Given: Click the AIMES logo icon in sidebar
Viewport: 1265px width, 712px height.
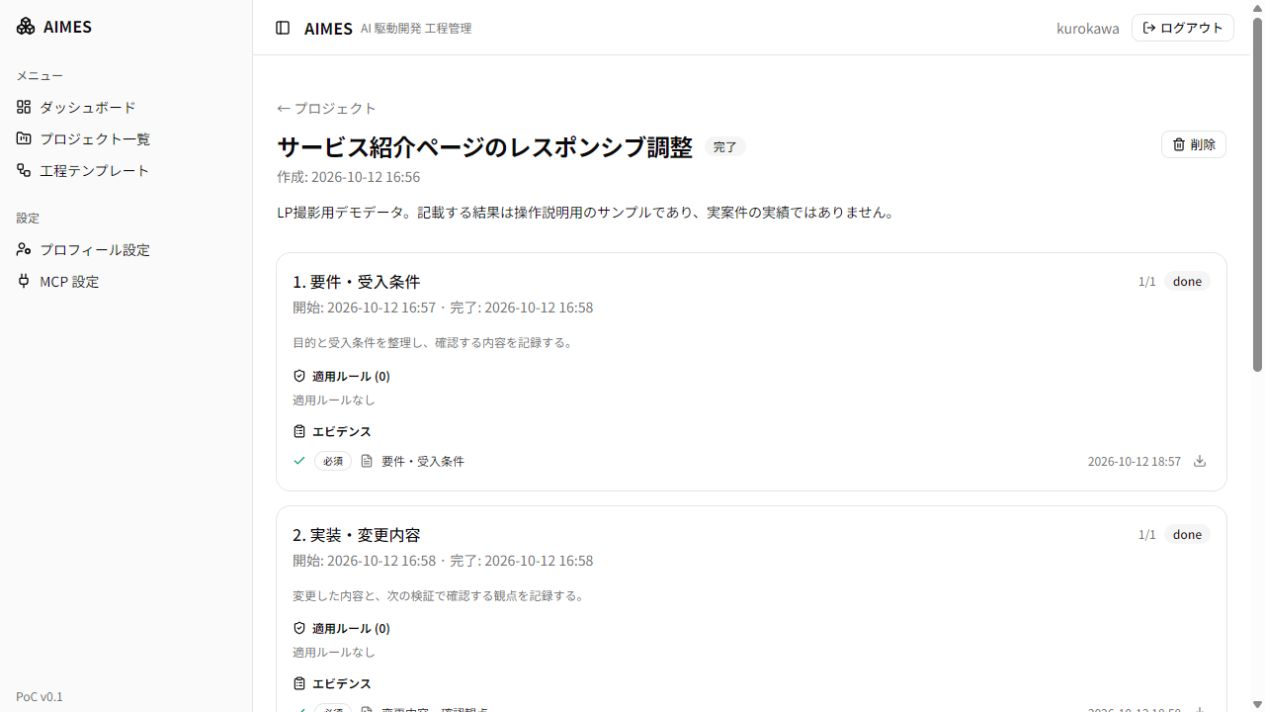Looking at the screenshot, I should pyautogui.click(x=26, y=27).
